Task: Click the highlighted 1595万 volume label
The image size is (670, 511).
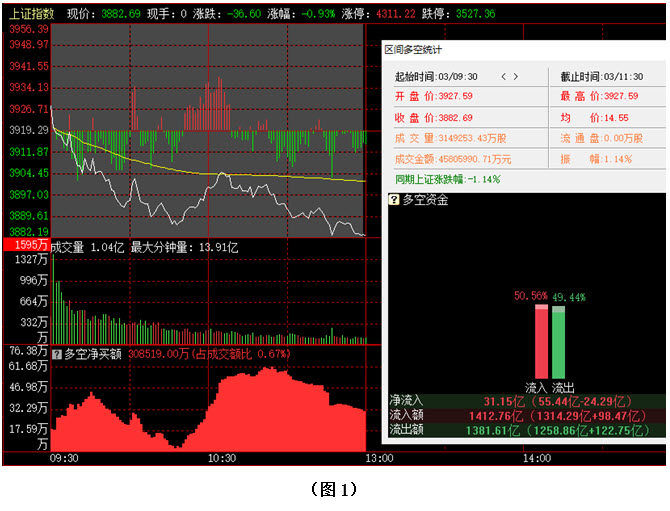Action: click(x=26, y=245)
